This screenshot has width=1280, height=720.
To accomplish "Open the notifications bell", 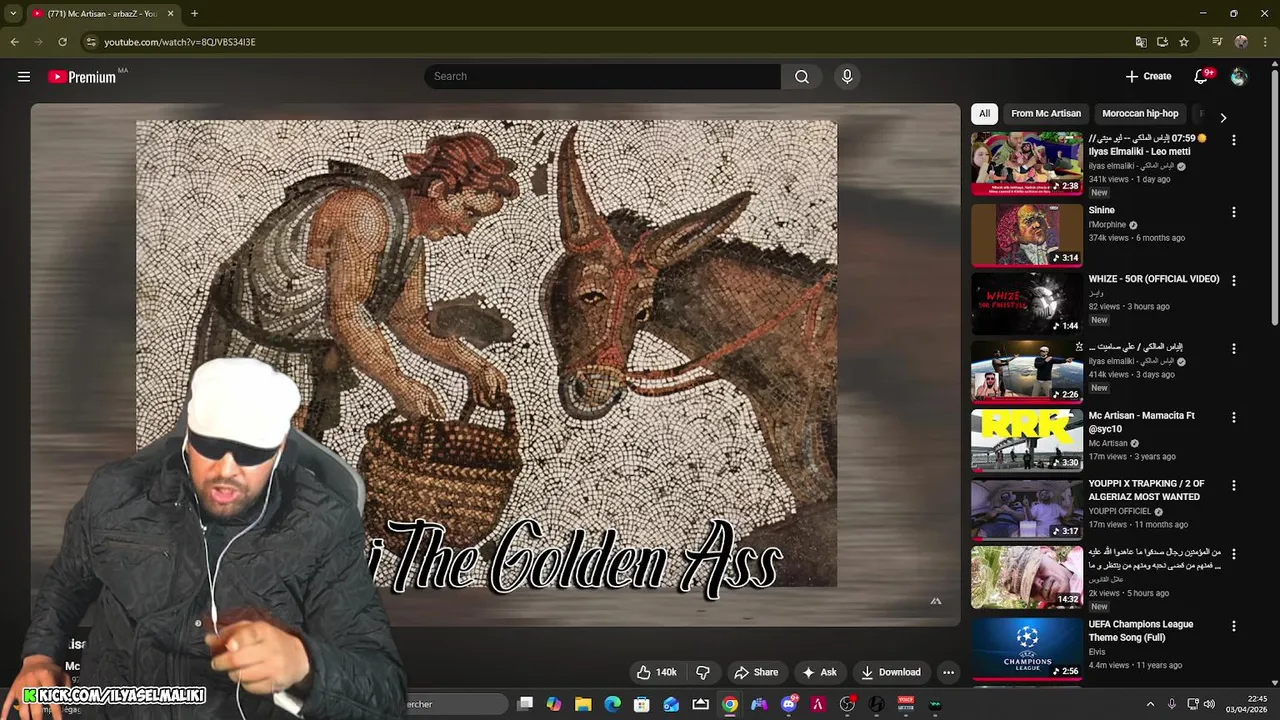I will [1202, 77].
